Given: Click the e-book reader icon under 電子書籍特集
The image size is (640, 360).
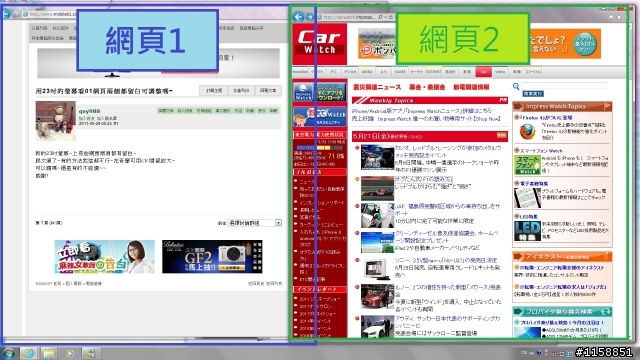Looking at the screenshot, I should pyautogui.click(x=527, y=198).
